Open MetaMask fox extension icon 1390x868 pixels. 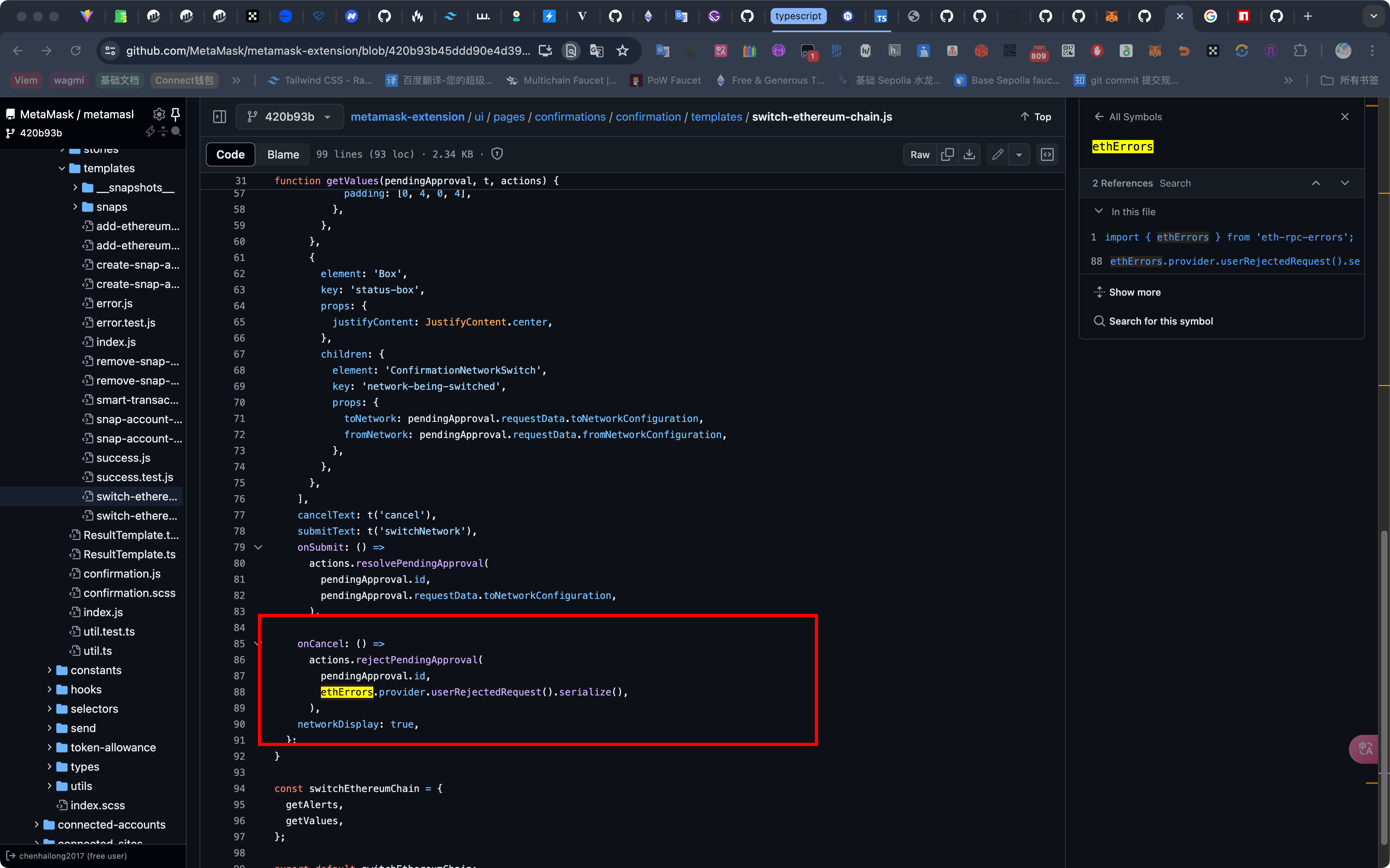pyautogui.click(x=1155, y=51)
